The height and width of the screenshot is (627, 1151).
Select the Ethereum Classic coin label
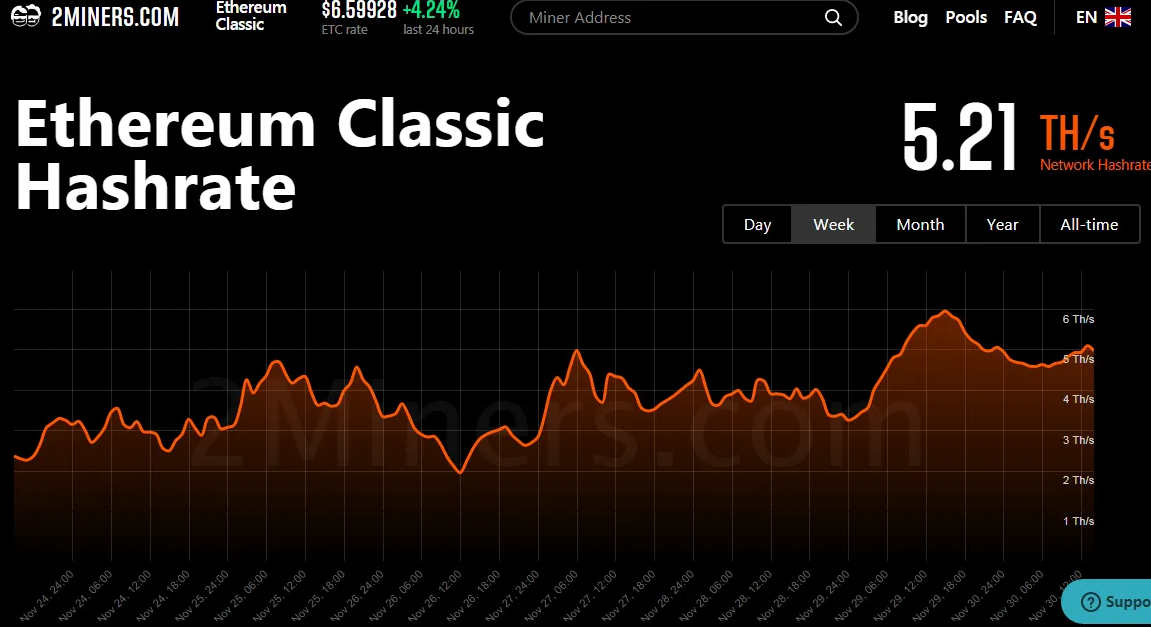[x=250, y=16]
